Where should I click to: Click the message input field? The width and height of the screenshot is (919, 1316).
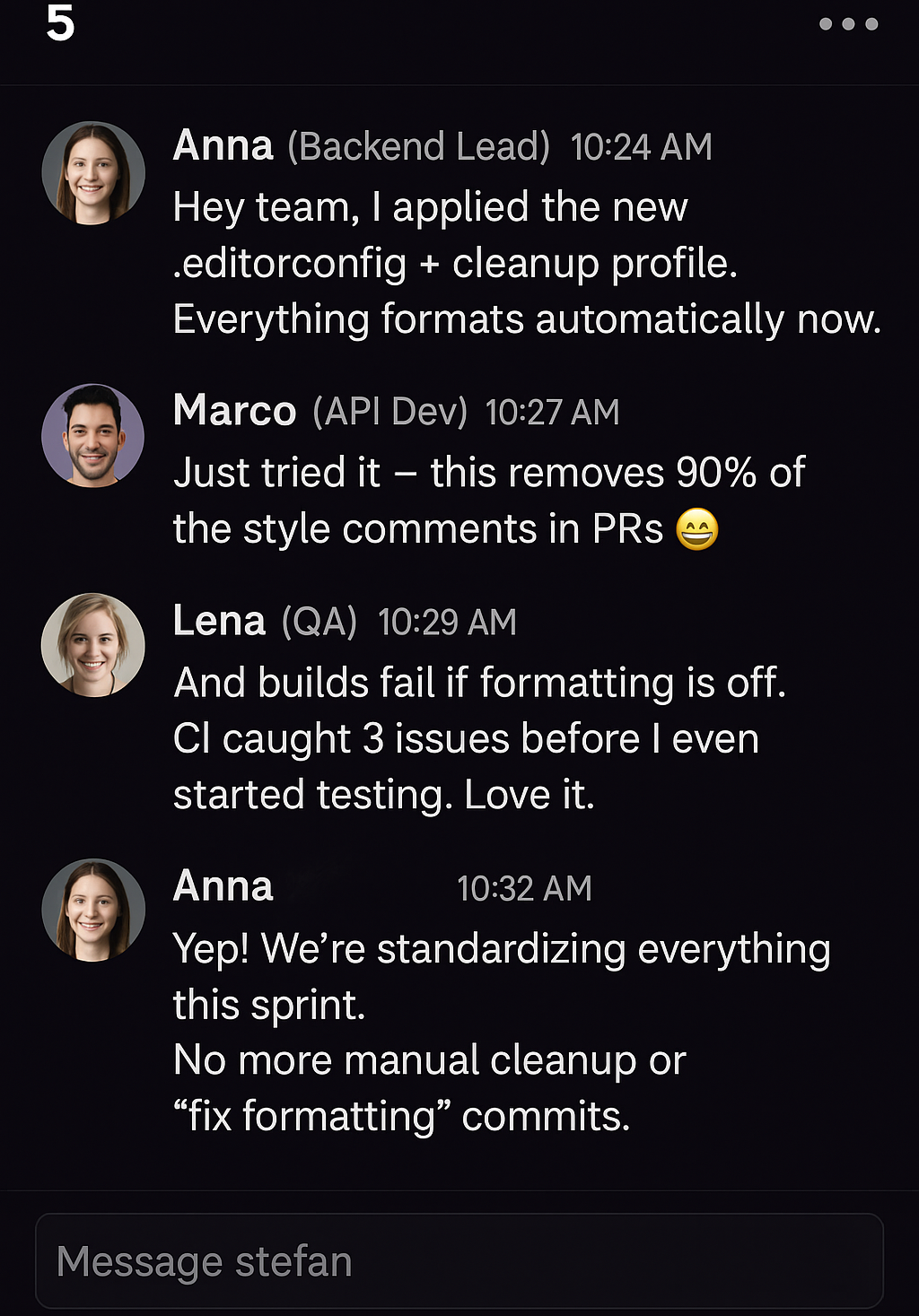coord(459,1259)
